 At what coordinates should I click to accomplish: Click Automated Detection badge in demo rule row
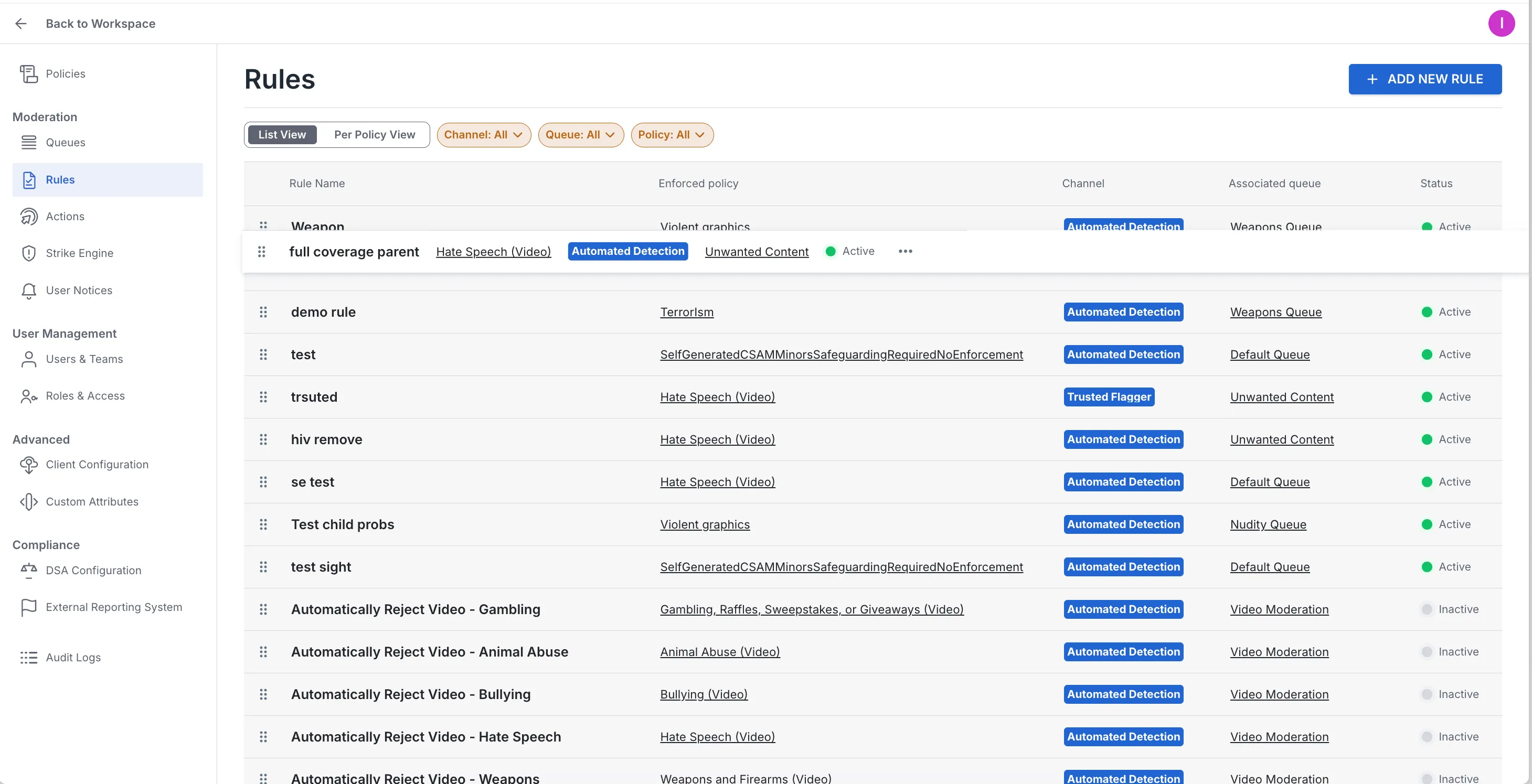(x=1123, y=312)
